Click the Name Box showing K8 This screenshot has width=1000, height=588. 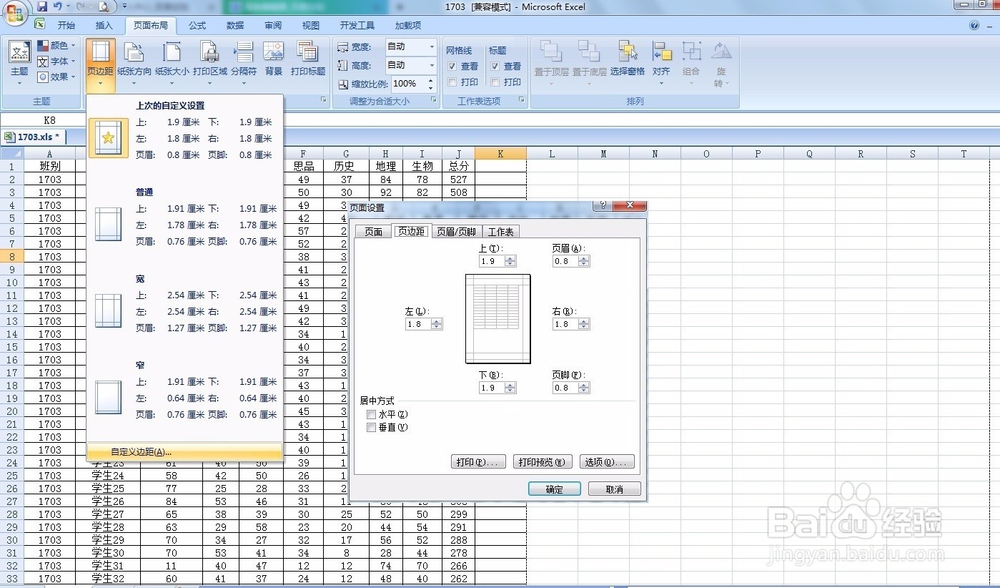pos(50,120)
